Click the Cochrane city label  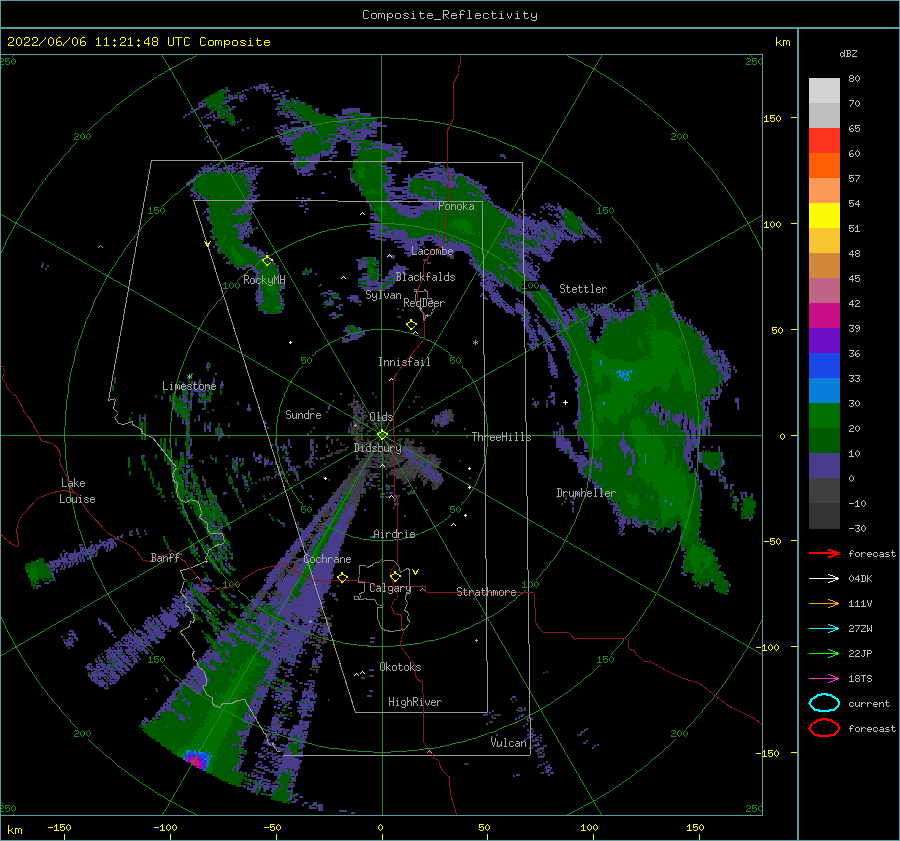coord(327,559)
